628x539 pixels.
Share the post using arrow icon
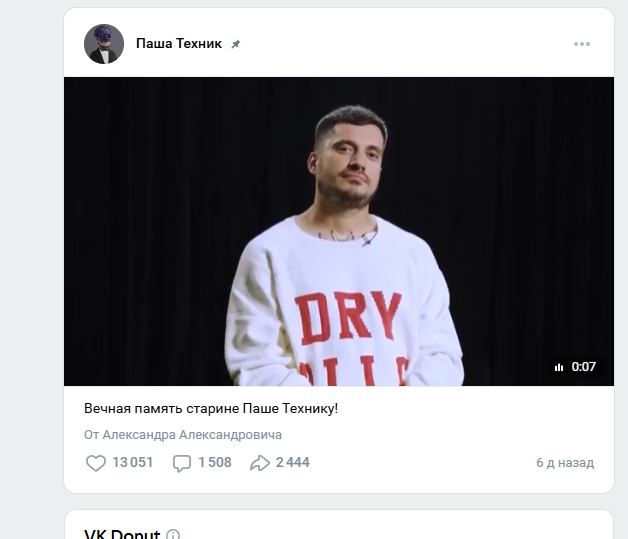click(x=260, y=463)
